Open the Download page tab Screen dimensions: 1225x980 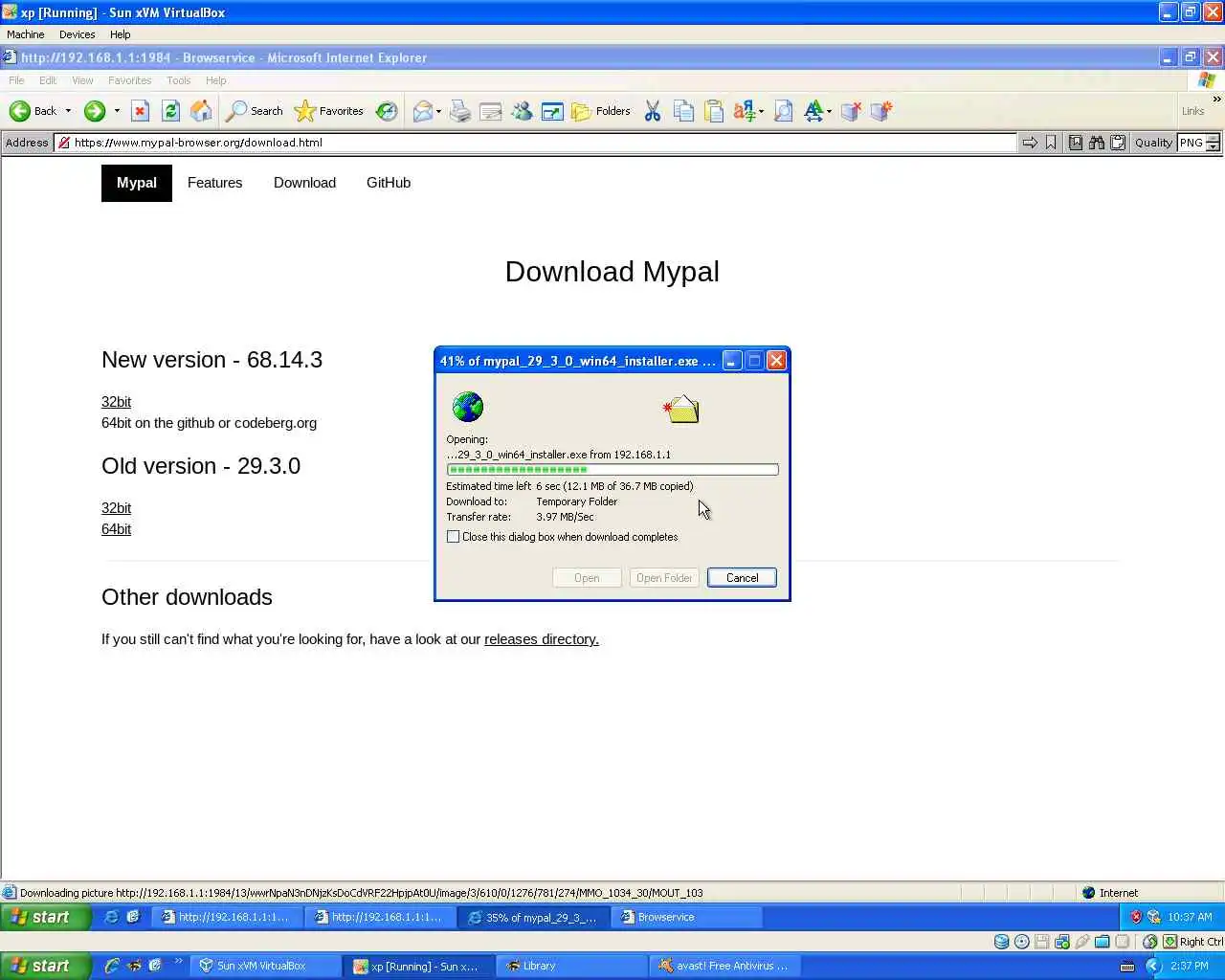click(304, 183)
